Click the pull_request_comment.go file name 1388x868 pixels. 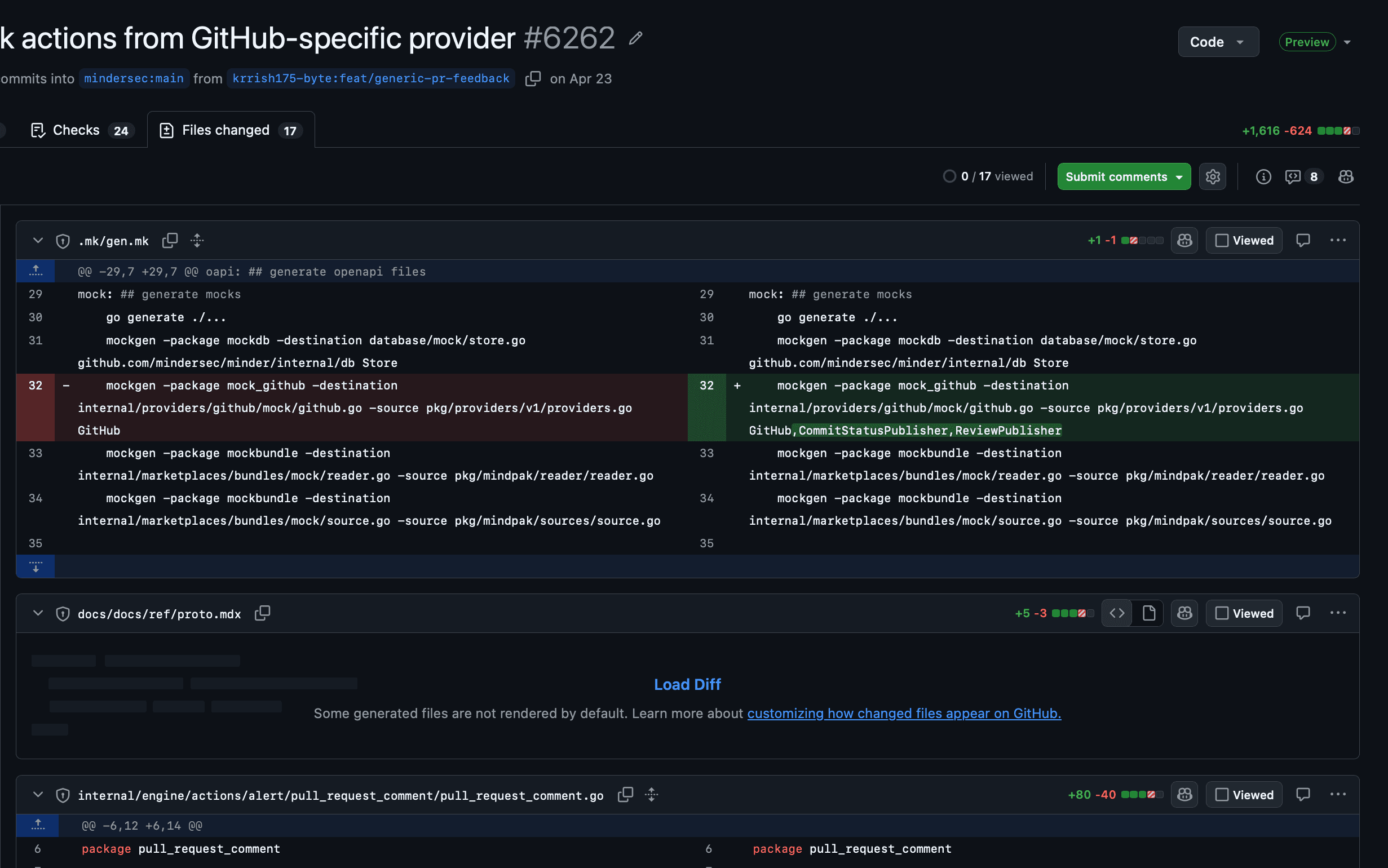pos(341,795)
